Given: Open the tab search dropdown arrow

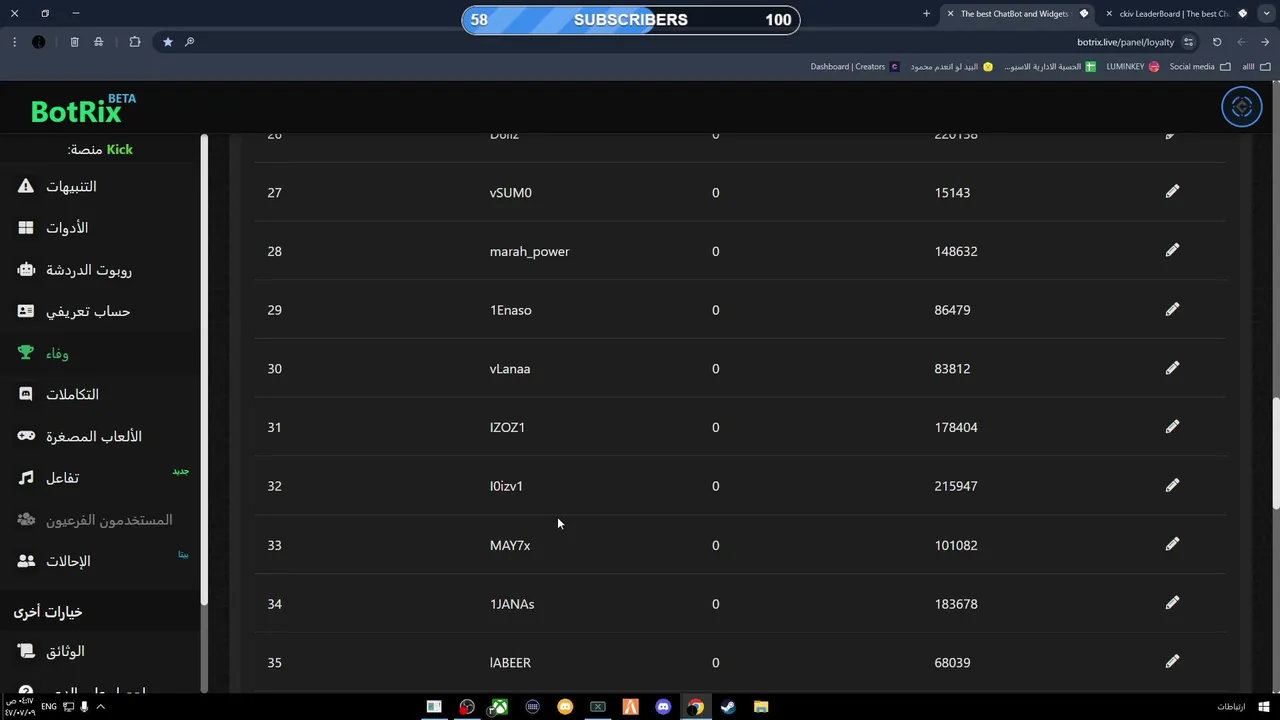Looking at the screenshot, I should point(1266,14).
